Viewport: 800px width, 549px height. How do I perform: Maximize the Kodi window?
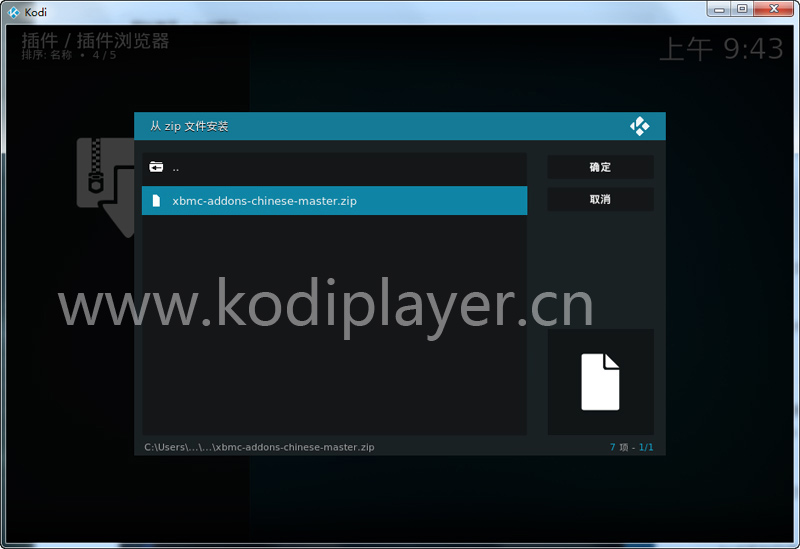pyautogui.click(x=742, y=9)
